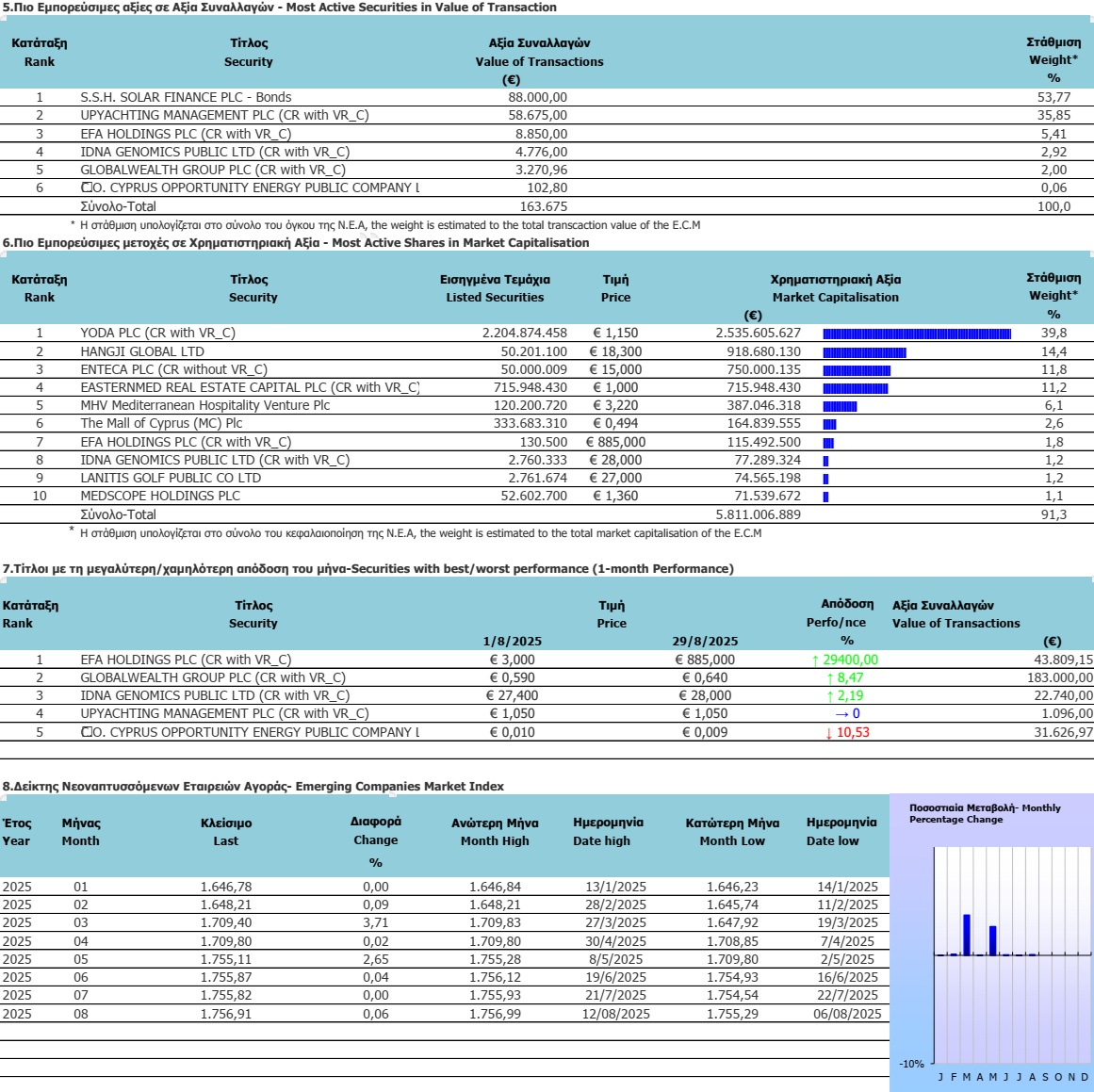Click LANITIS GOLF PUBLIC CO LTD row

547,478
